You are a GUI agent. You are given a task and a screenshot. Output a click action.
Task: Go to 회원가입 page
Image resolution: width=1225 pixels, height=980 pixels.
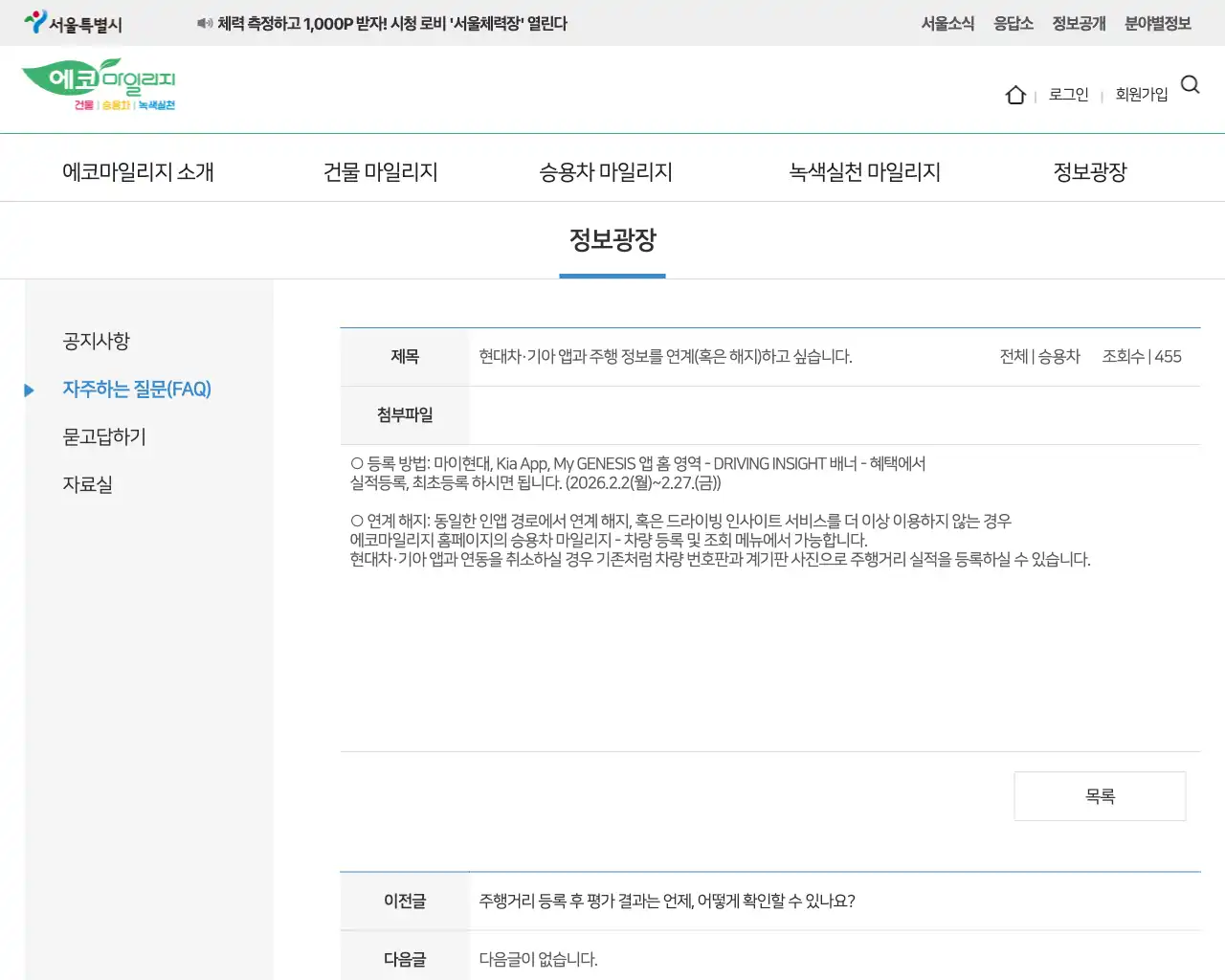click(x=1142, y=94)
